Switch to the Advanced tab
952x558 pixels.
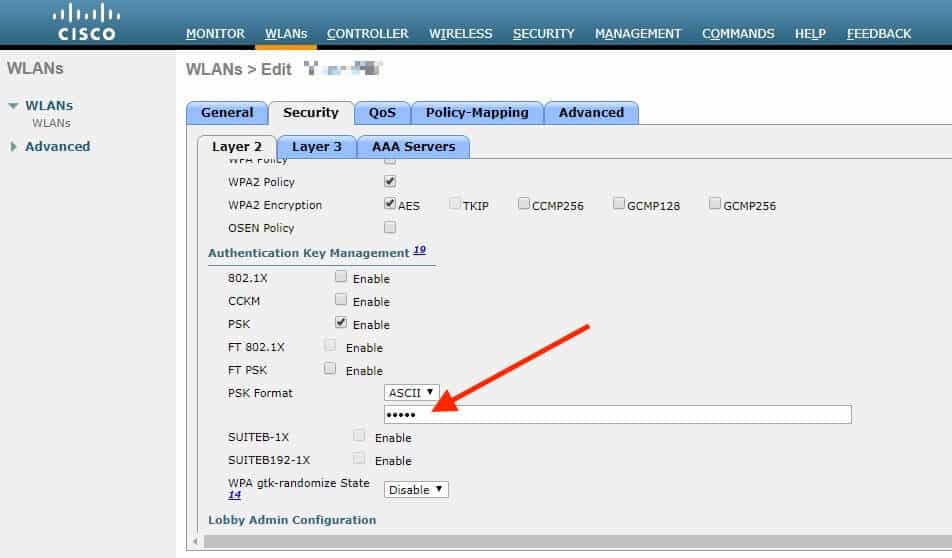(591, 113)
